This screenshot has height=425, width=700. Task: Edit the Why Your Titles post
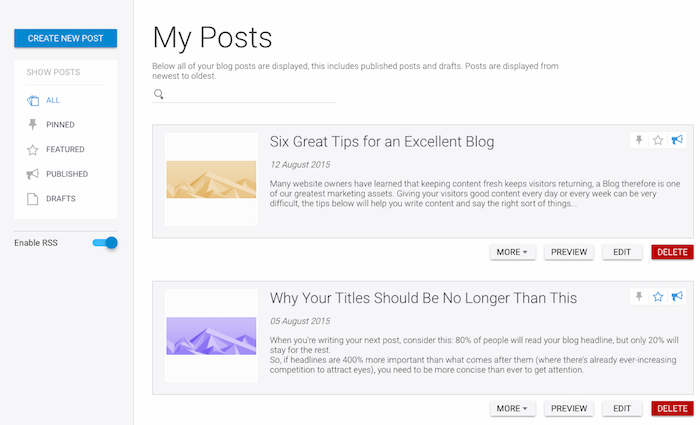[x=622, y=408]
